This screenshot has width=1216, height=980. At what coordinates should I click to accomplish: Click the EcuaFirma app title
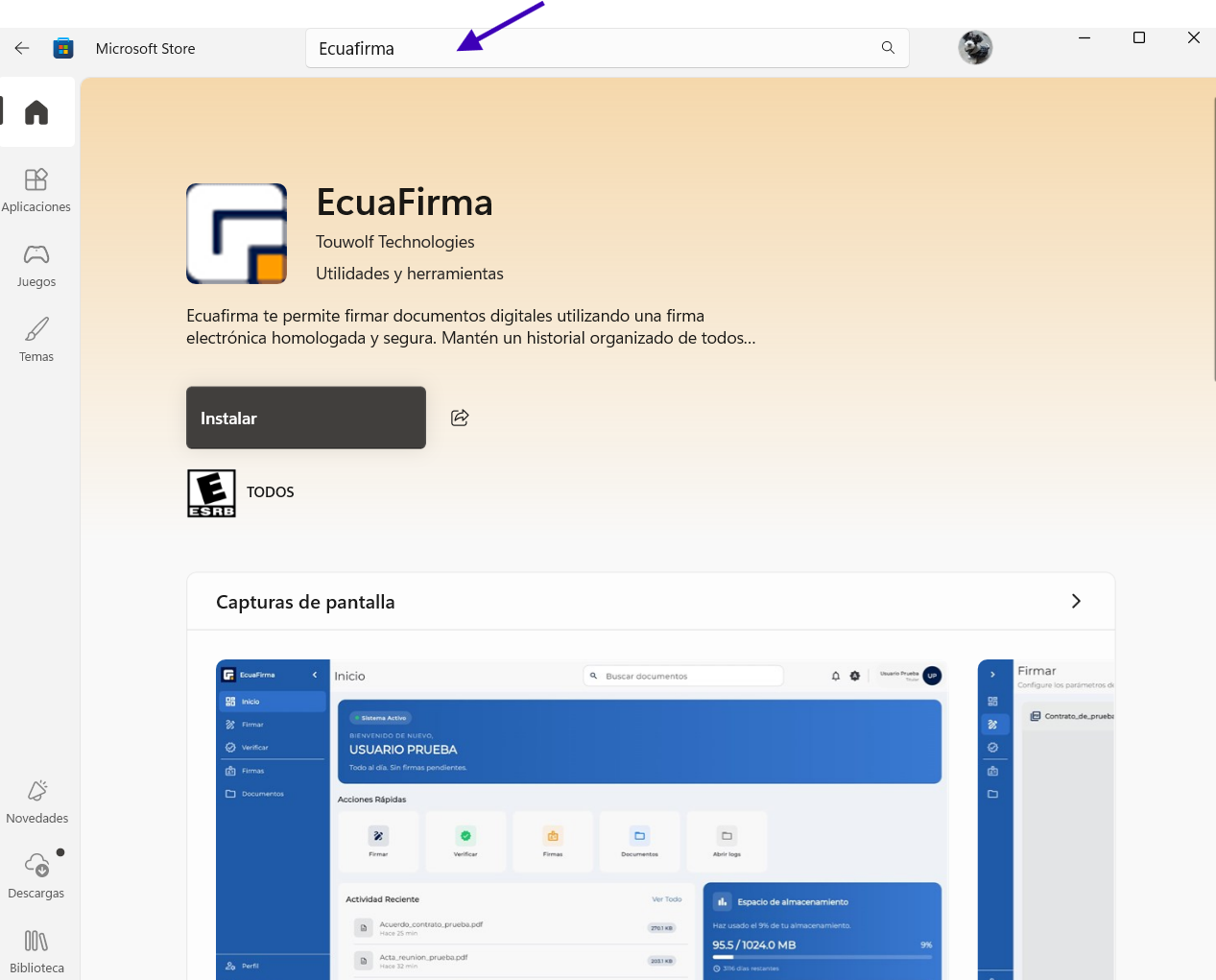click(x=404, y=203)
